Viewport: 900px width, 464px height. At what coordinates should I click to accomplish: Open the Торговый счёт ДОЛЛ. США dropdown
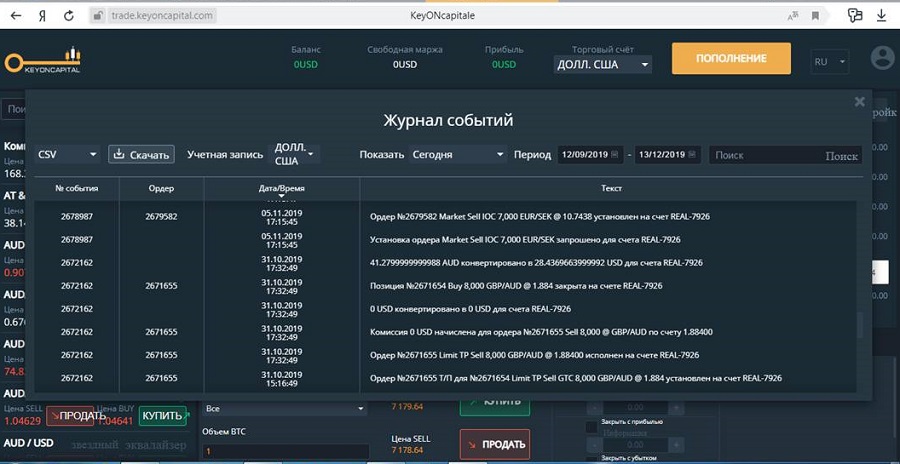[603, 64]
